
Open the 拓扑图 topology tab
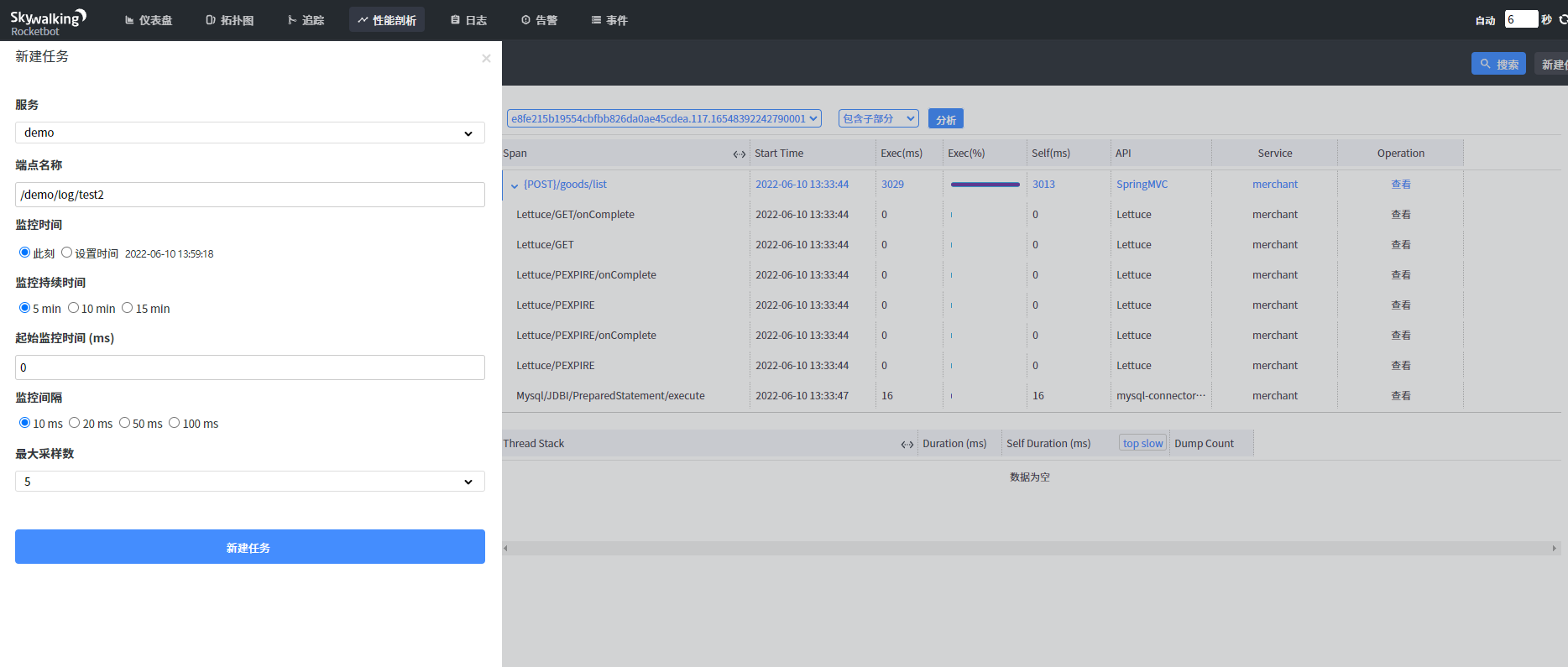click(x=230, y=20)
